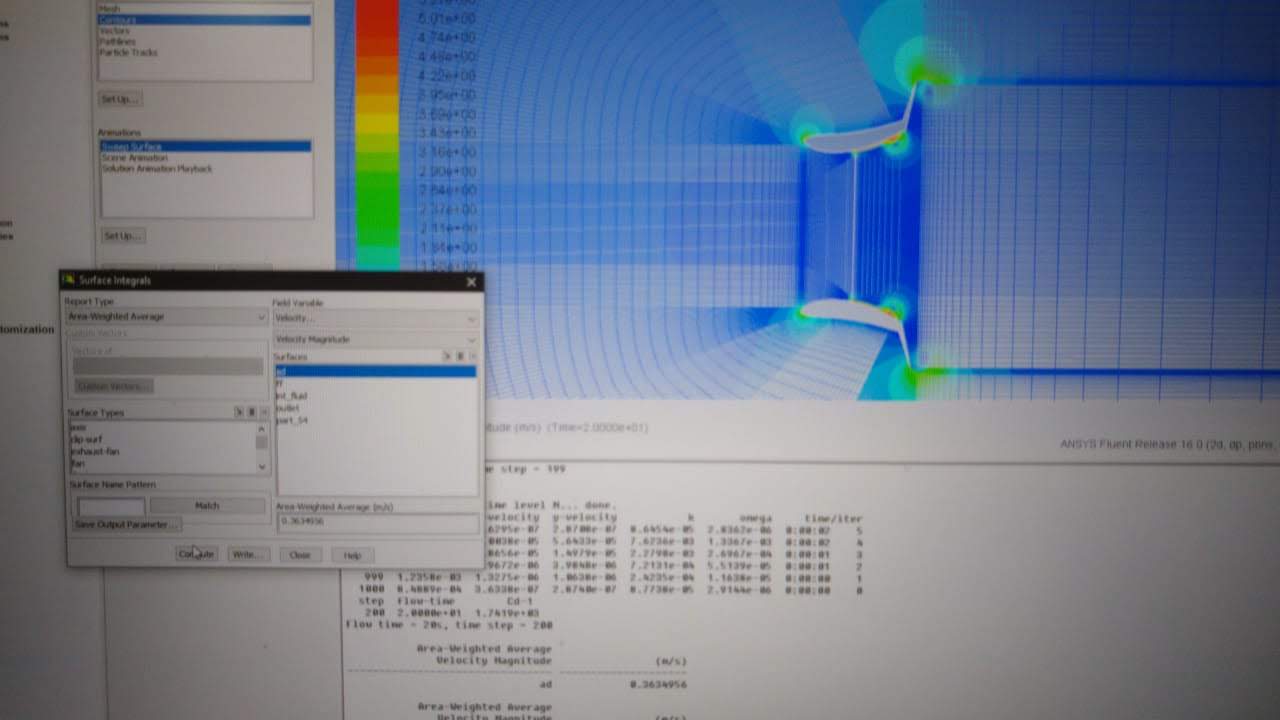Click the rightmost icon above the Surfaces list
1280x720 pixels.
[472, 356]
